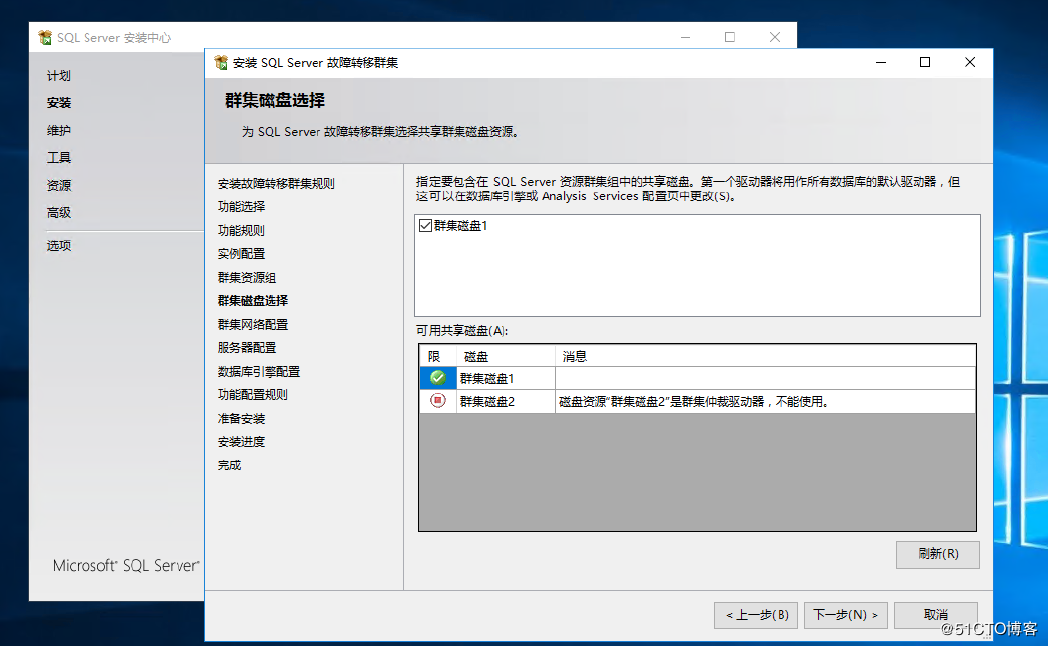The width and height of the screenshot is (1048, 646).
Task: Click the green check icon beside 群集磁盘1
Action: click(437, 377)
